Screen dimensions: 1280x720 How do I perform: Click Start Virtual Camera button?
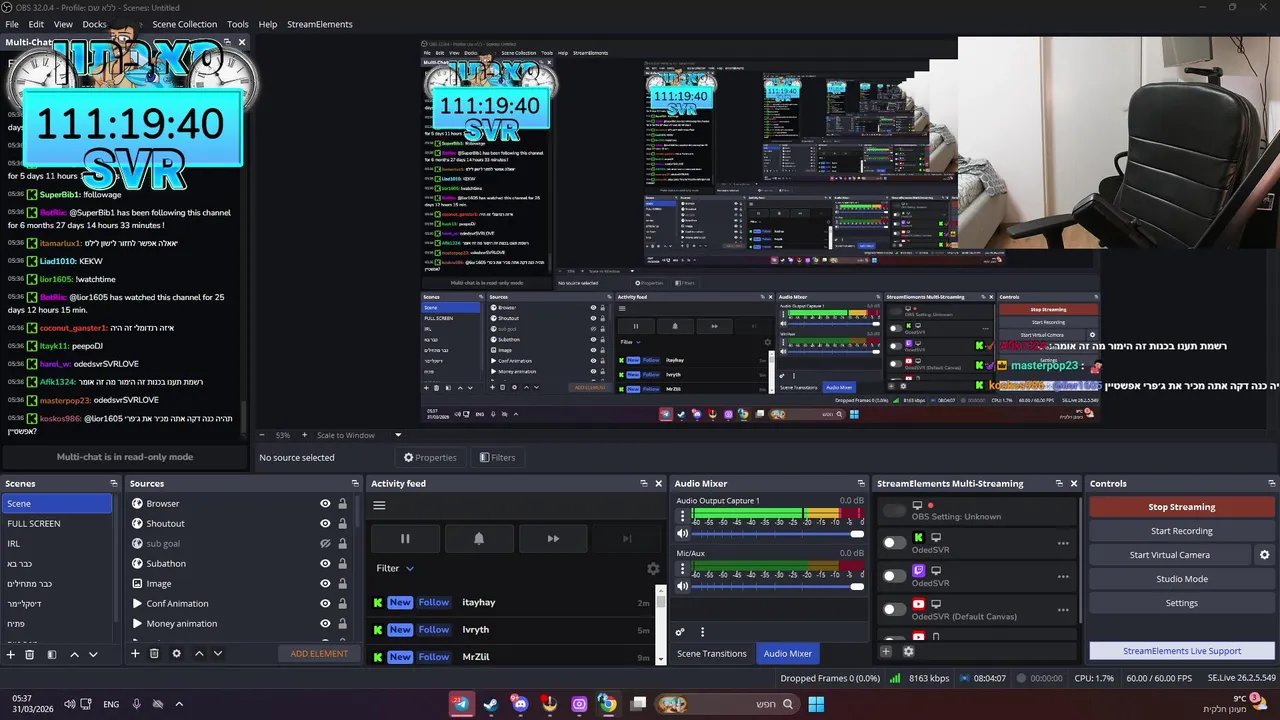coord(1169,555)
